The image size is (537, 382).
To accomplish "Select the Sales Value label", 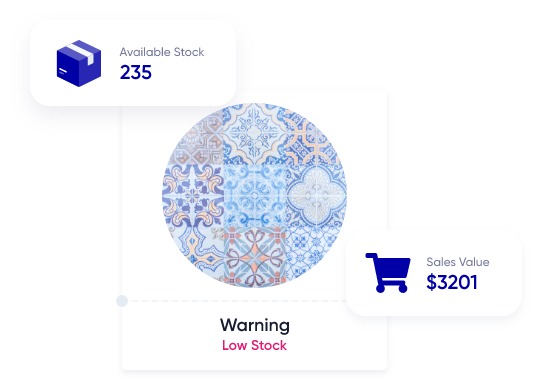I will 458,262.
